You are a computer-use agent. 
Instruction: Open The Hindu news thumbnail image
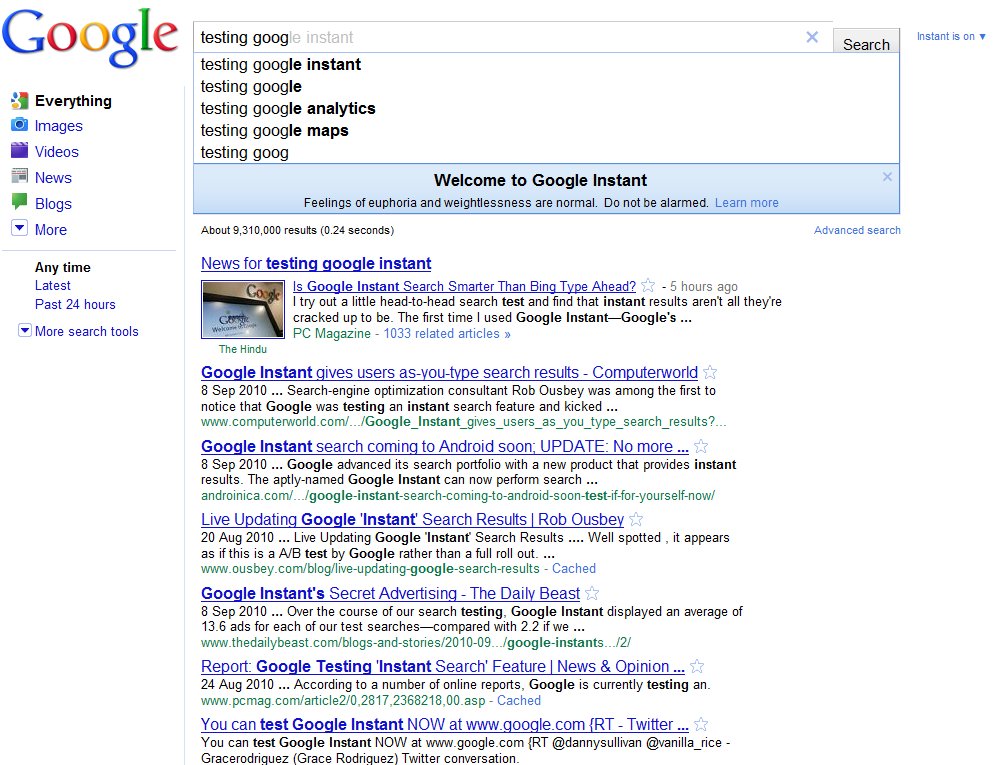[x=242, y=309]
